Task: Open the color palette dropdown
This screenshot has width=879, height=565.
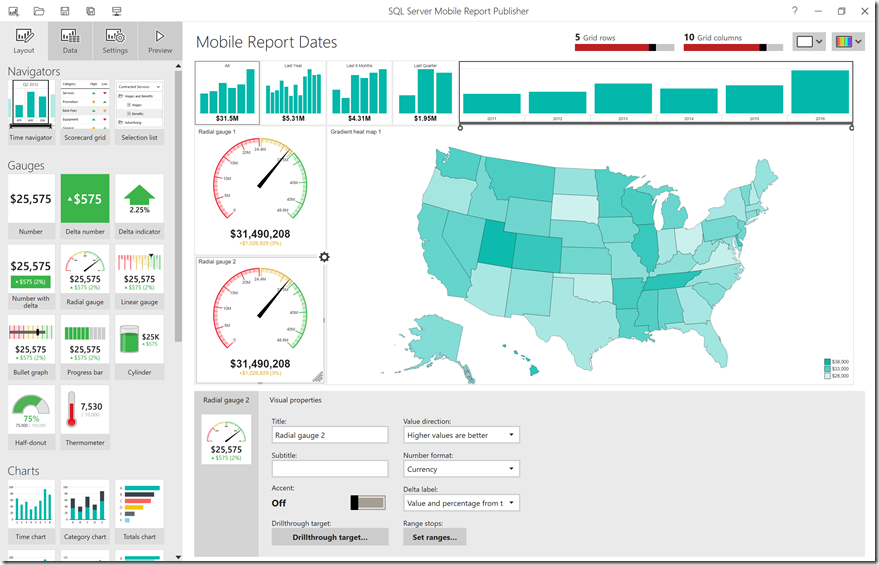Action: (x=847, y=42)
